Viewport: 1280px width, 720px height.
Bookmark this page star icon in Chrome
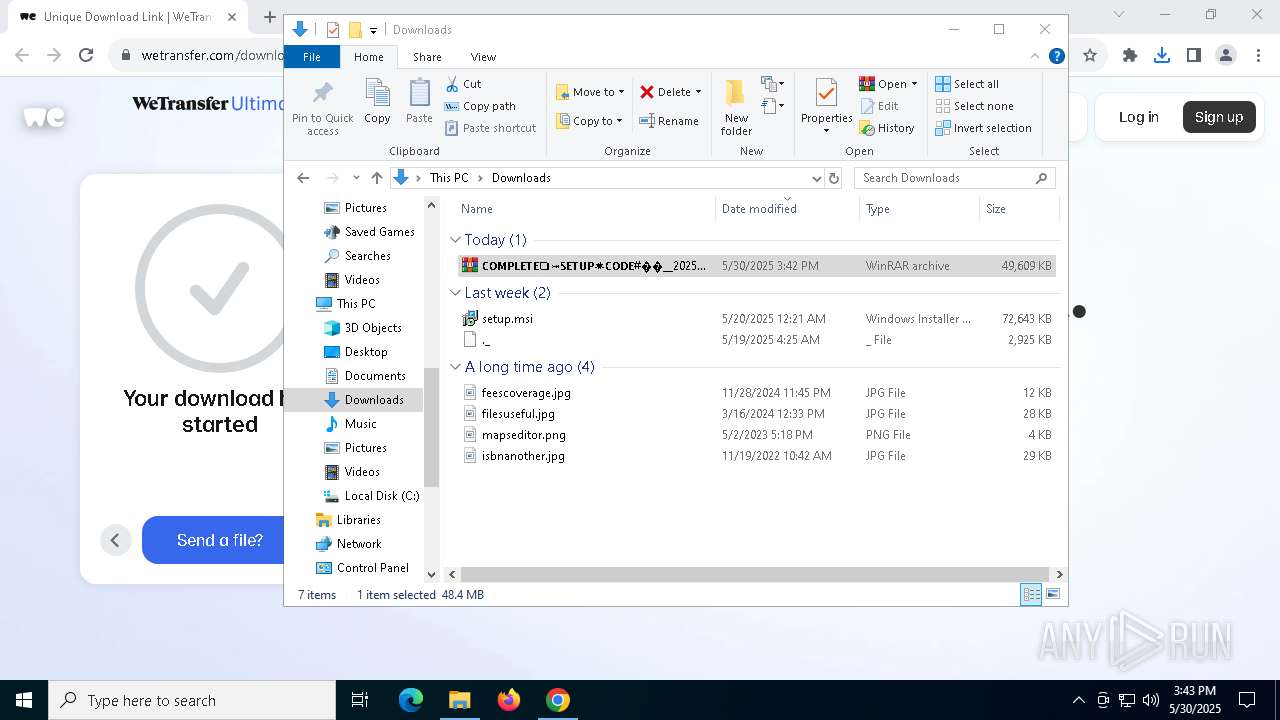[x=1090, y=56]
